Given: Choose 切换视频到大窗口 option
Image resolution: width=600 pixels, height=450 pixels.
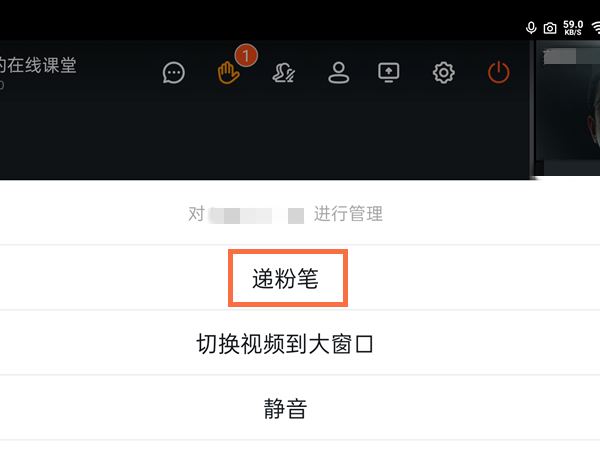Looking at the screenshot, I should pos(285,344).
